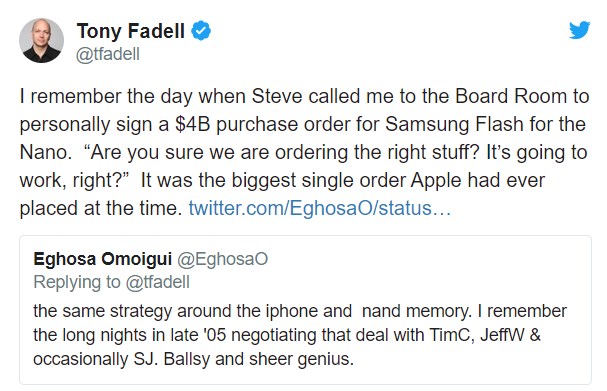Click the word "Nano." in the tweet
Image resolution: width=607 pixels, height=391 pixels.
(46, 152)
